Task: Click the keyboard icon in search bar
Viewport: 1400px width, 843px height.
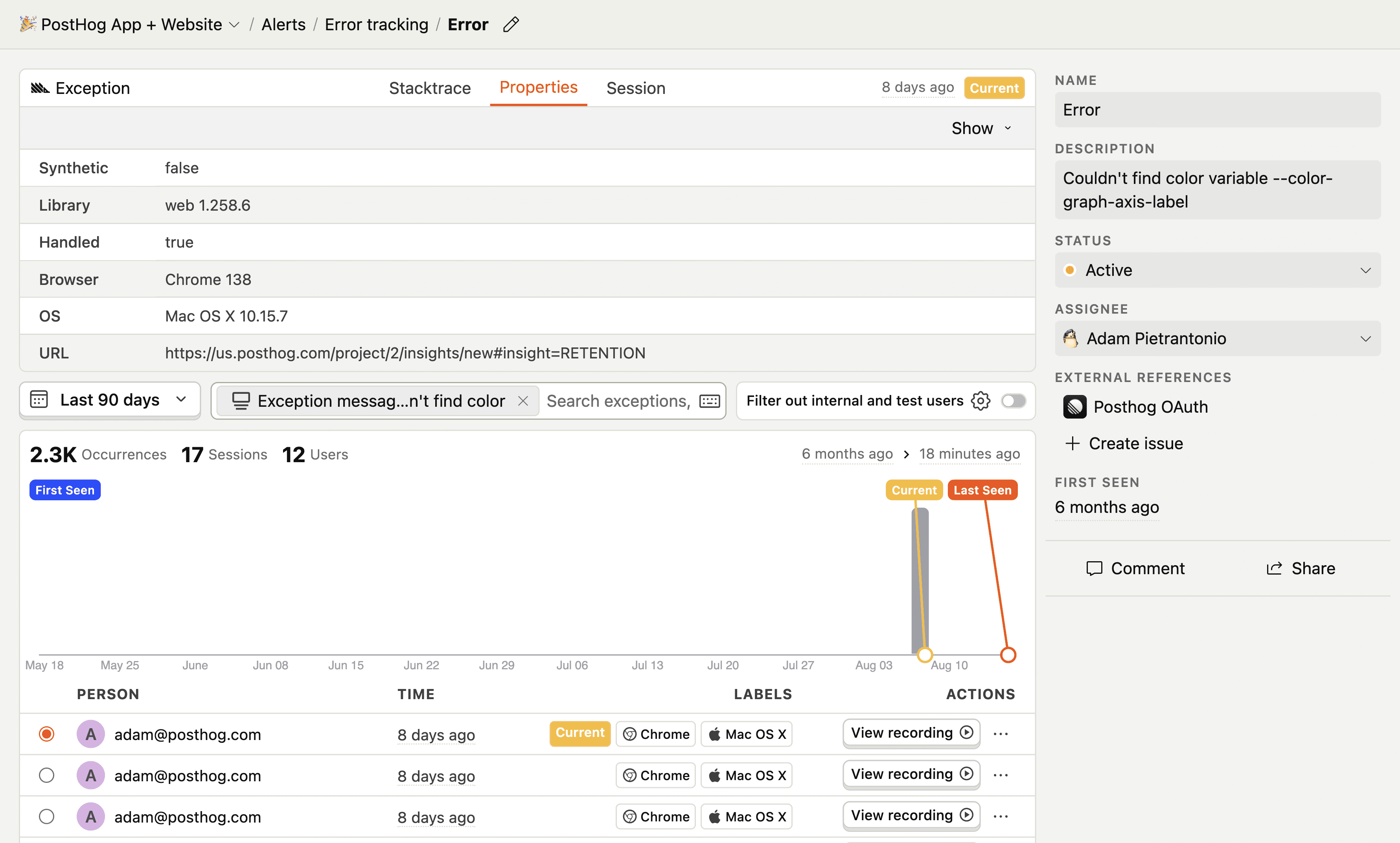Action: 710,401
